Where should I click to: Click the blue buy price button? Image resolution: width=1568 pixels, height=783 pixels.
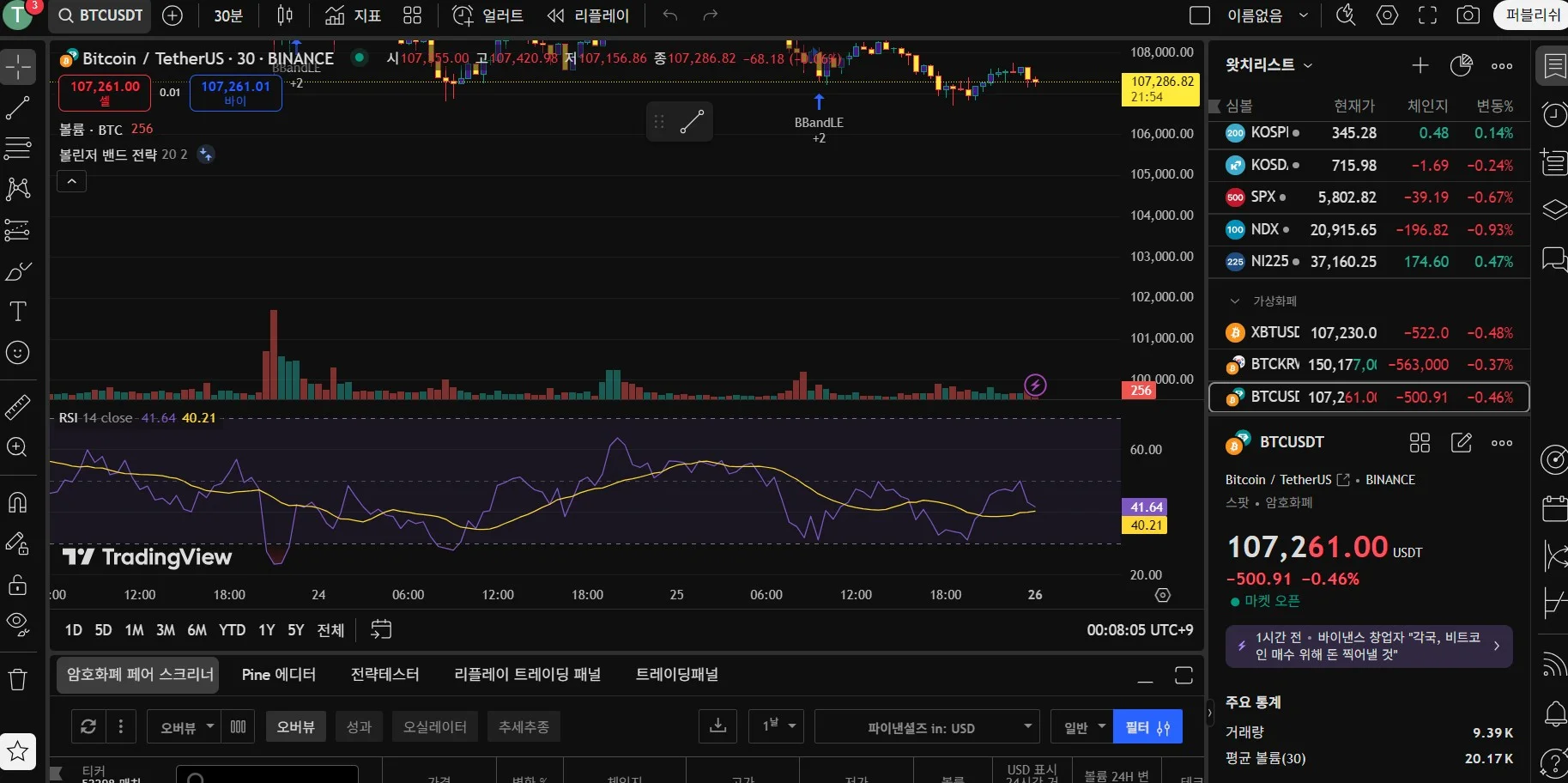point(235,93)
